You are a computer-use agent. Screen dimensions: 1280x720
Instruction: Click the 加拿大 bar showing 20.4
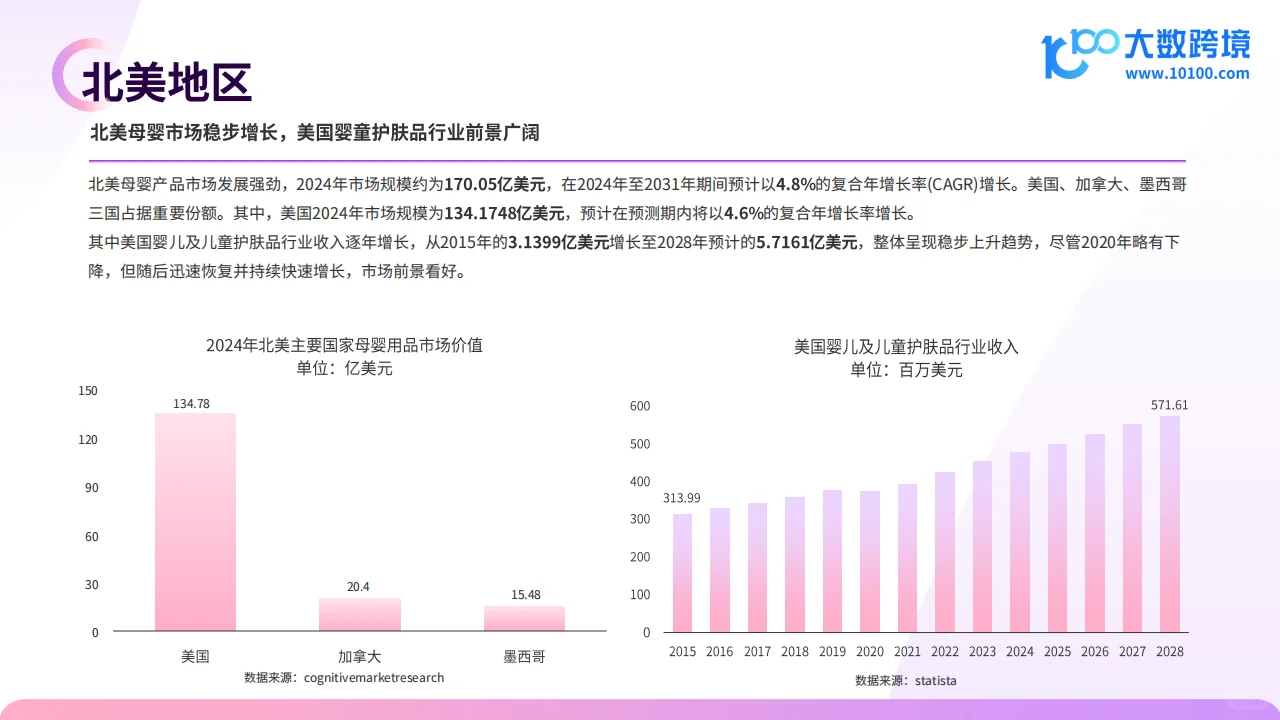(x=359, y=615)
